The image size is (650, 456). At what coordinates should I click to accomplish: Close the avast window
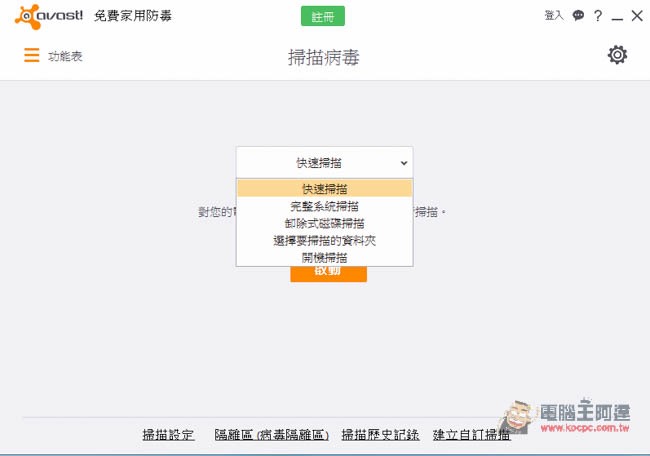click(636, 16)
